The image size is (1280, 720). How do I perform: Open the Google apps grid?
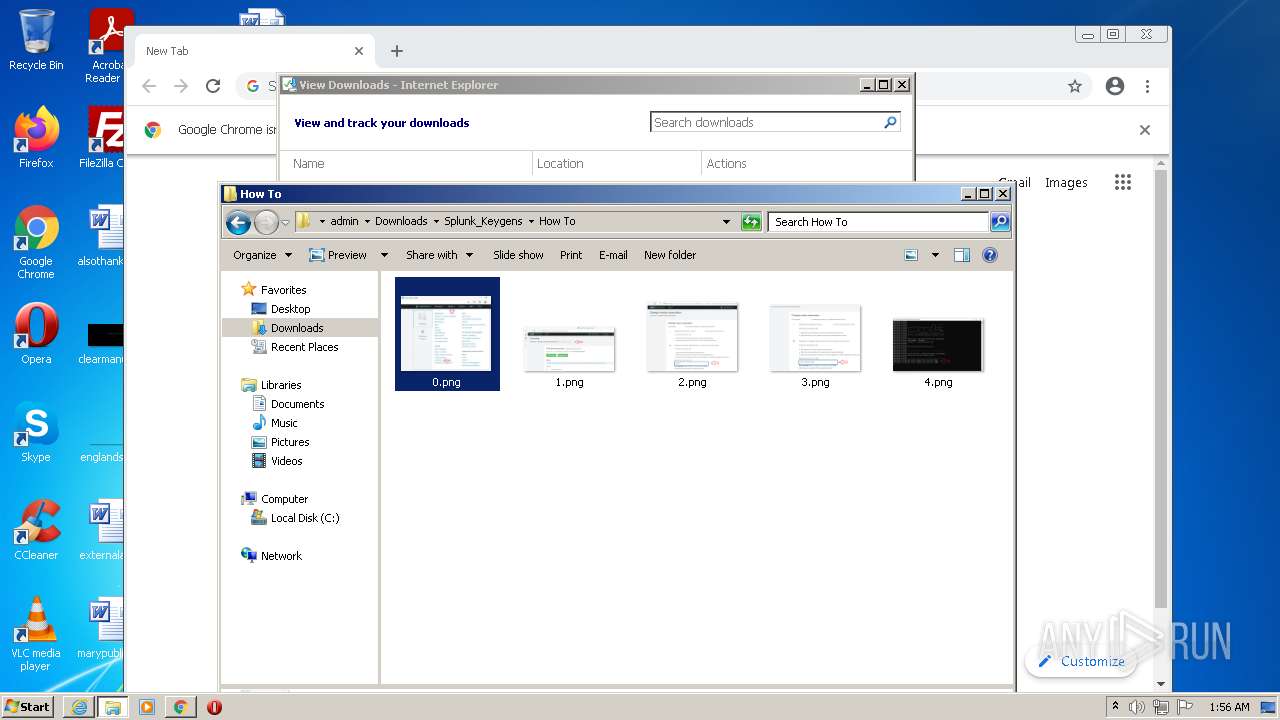(1123, 182)
